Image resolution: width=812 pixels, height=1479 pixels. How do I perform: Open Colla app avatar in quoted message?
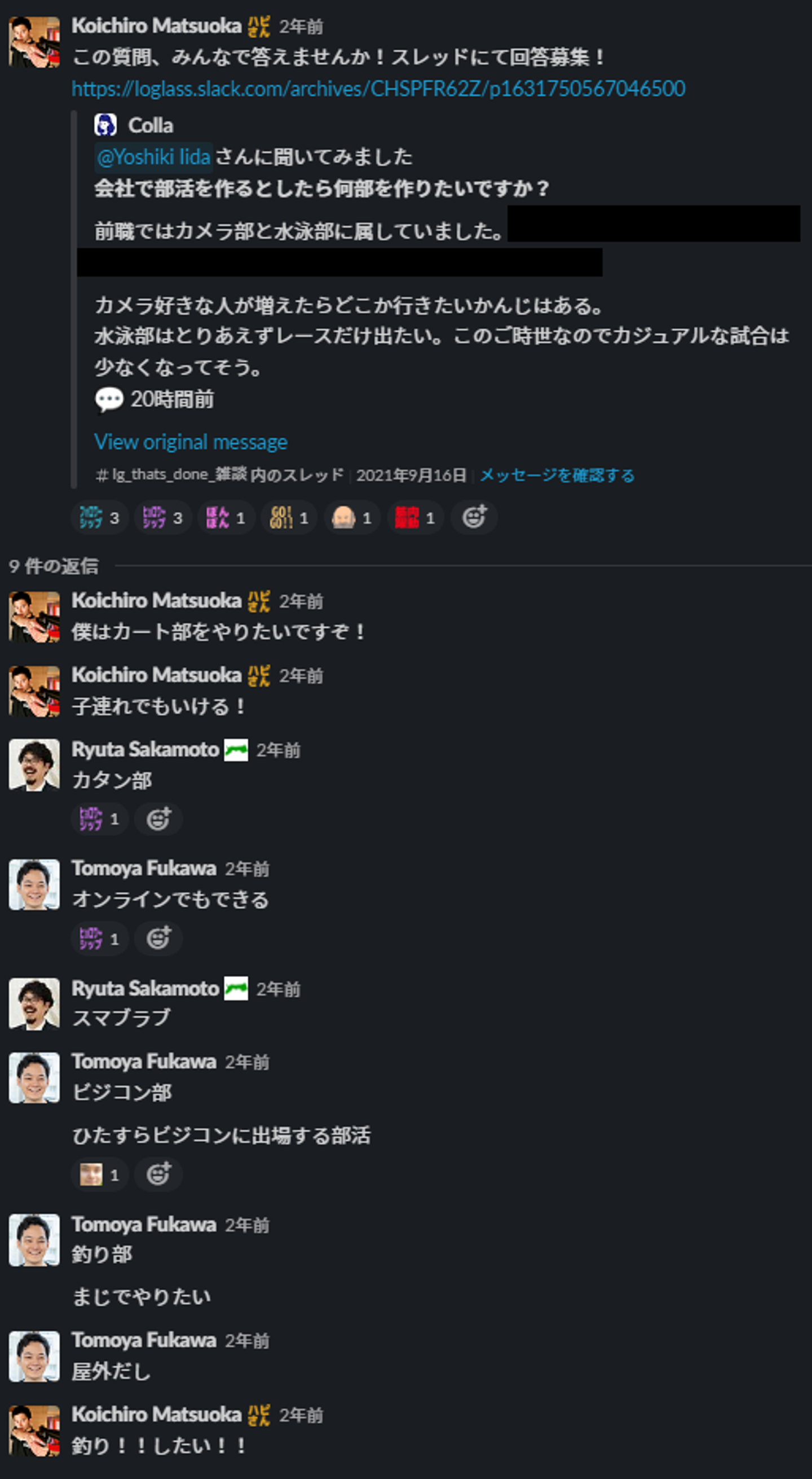tap(105, 125)
